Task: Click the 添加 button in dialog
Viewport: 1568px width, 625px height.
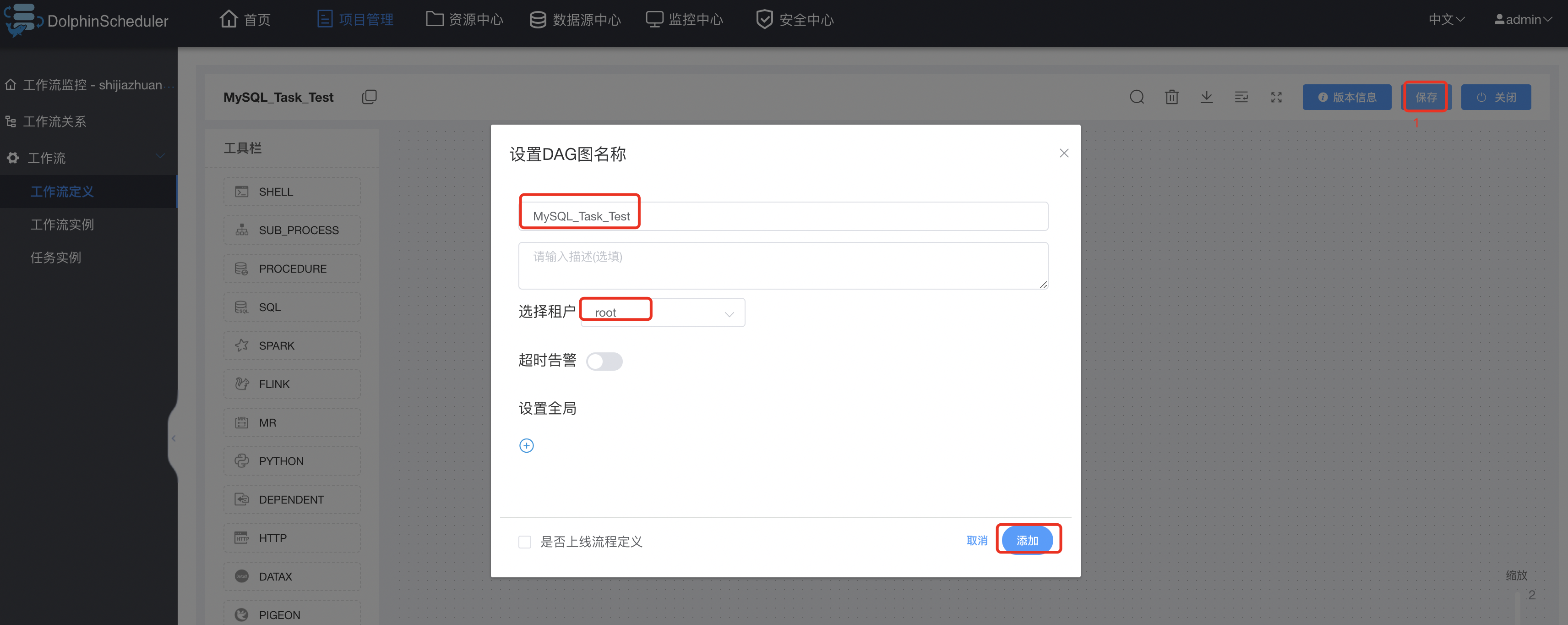Action: click(1027, 540)
